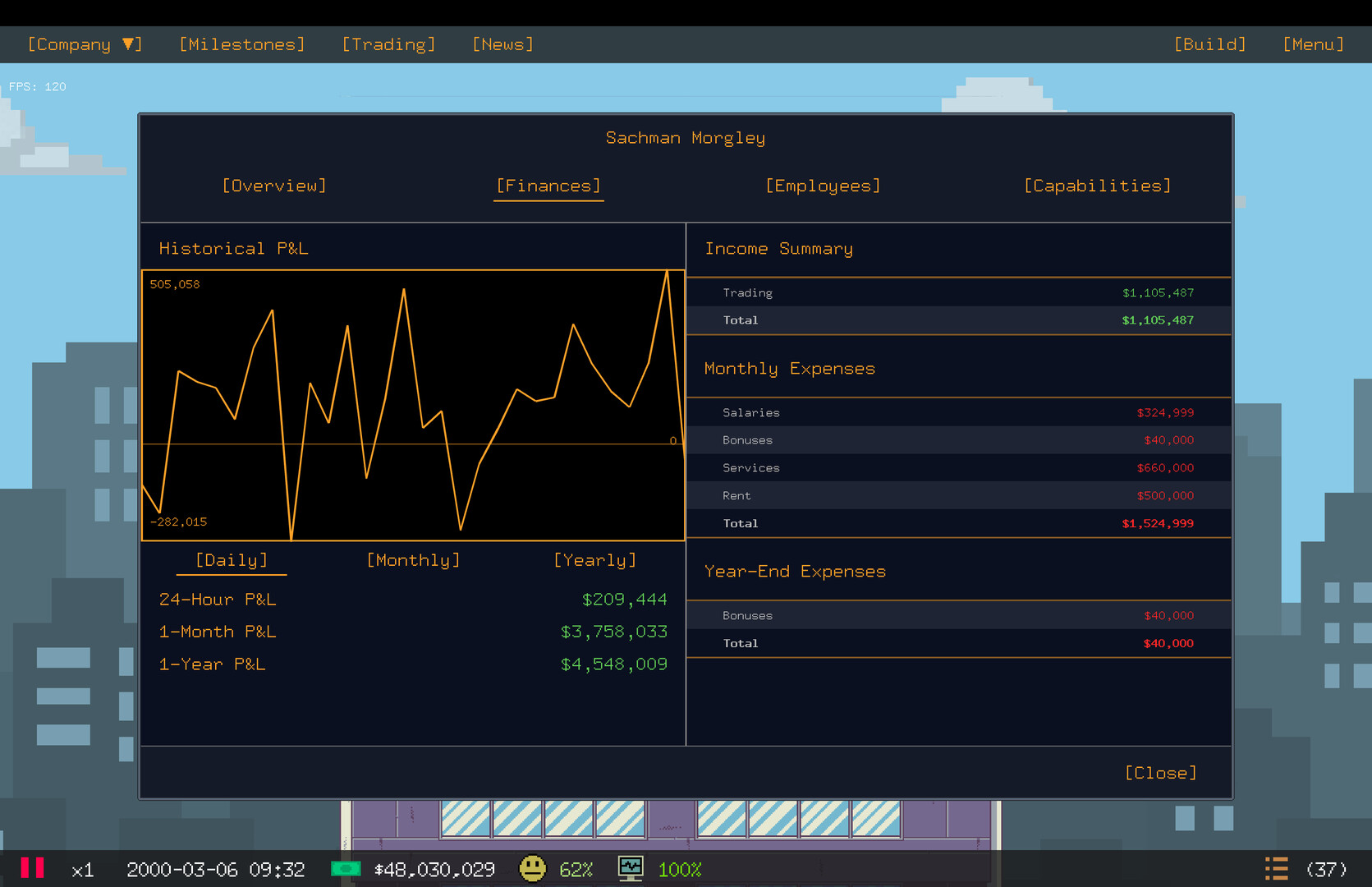The height and width of the screenshot is (887, 1372).
Task: Click the monitor uptime icon near 100%
Action: [x=630, y=868]
